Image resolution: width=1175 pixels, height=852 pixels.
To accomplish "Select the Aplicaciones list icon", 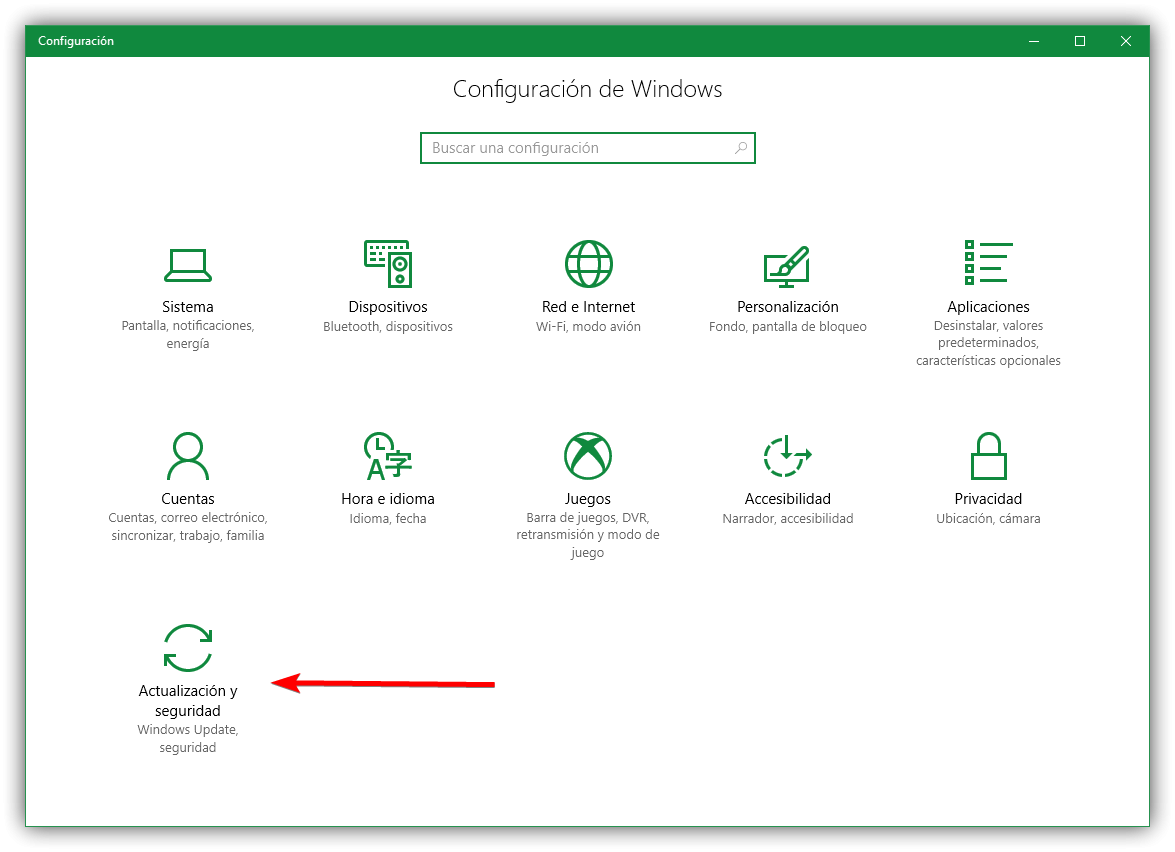I will pyautogui.click(x=987, y=263).
